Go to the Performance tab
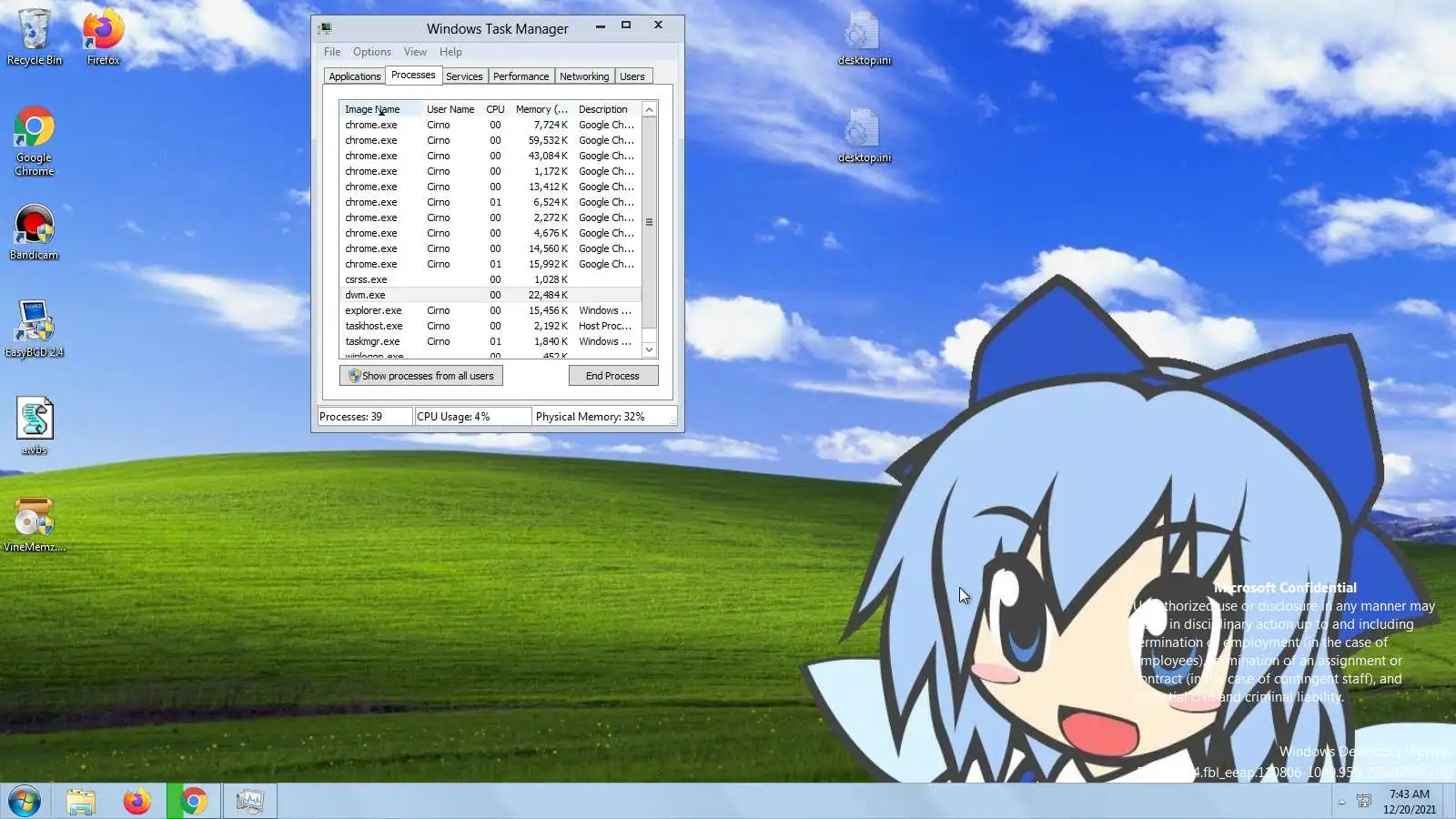Image resolution: width=1456 pixels, height=819 pixels. pos(521,76)
